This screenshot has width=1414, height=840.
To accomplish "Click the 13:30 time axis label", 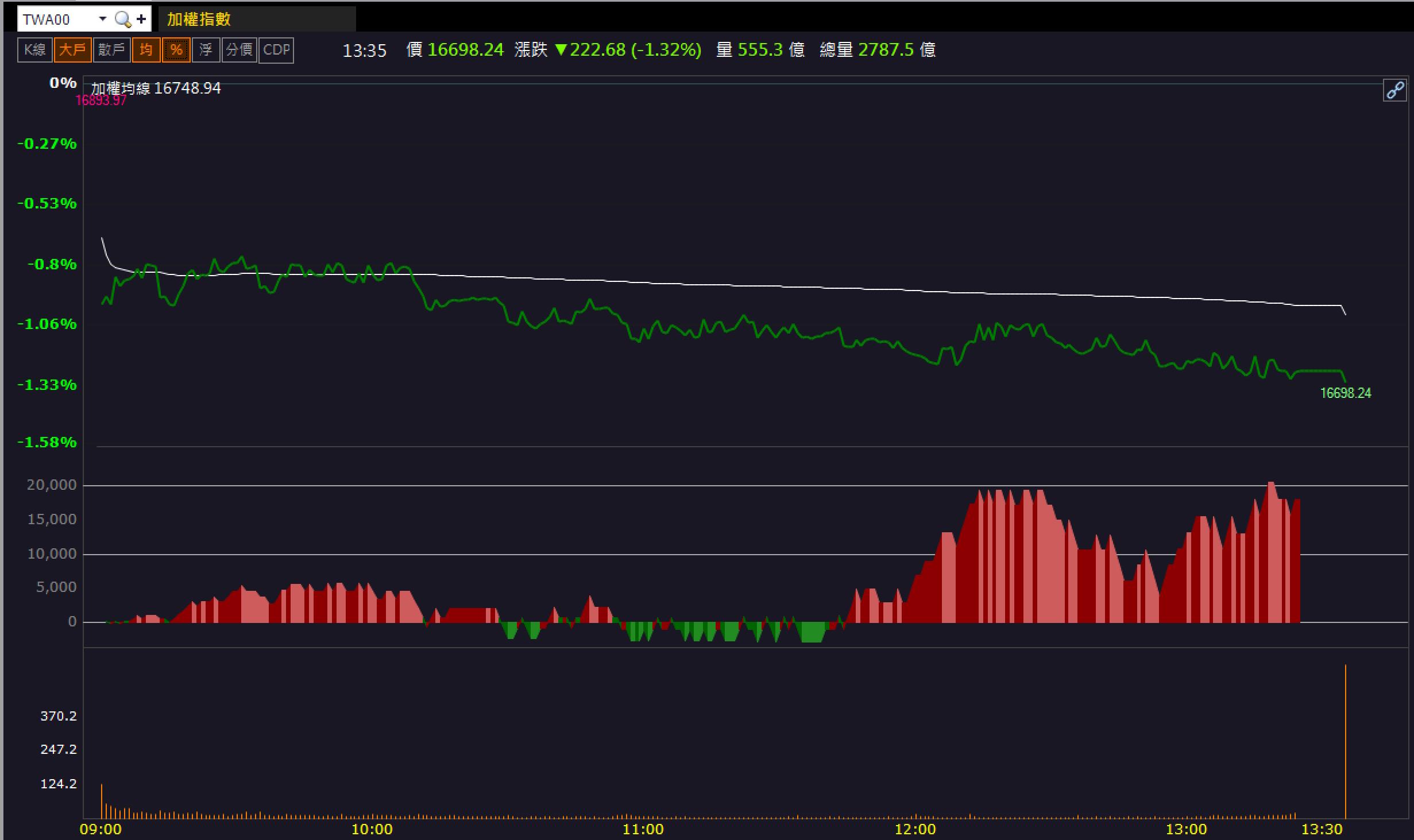I will pyautogui.click(x=1322, y=830).
